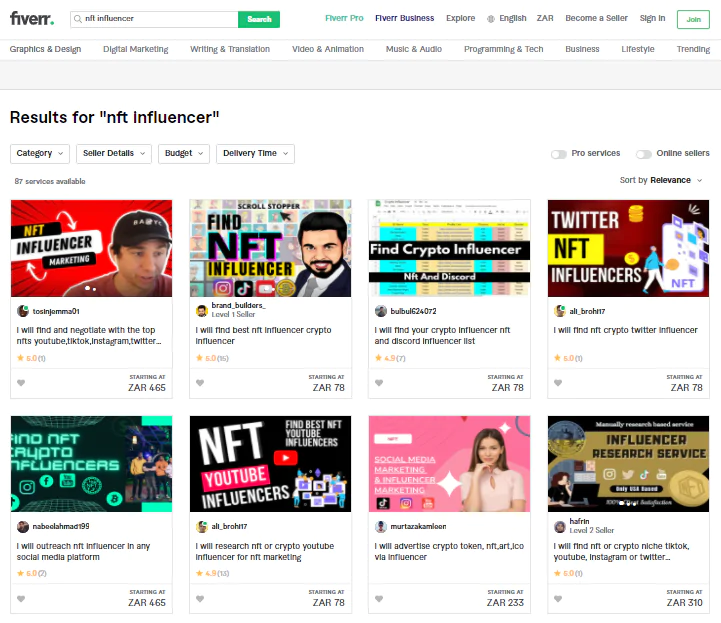The width and height of the screenshot is (721, 623).
Task: Expand the Seller Details filter dropdown
Action: click(114, 154)
